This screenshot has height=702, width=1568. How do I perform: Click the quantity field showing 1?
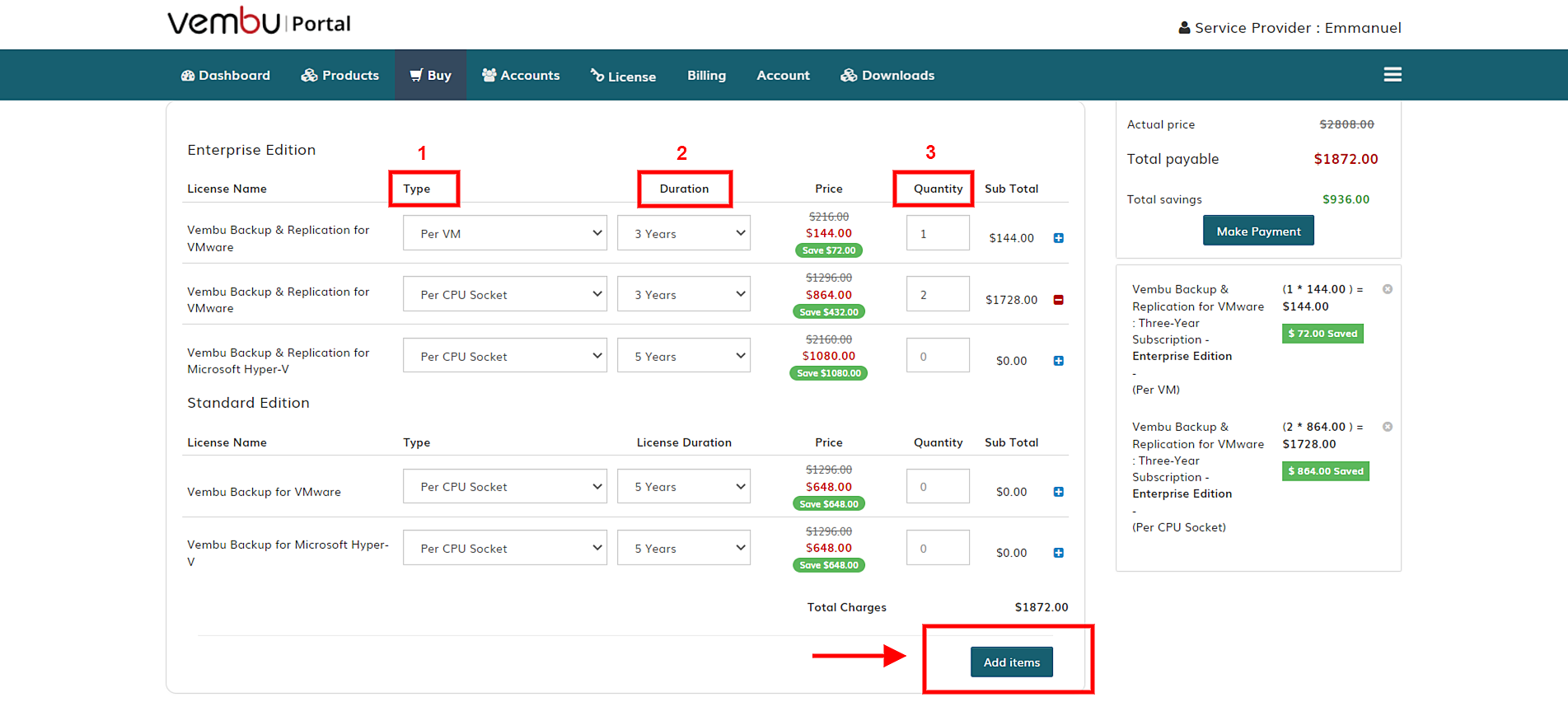(938, 233)
